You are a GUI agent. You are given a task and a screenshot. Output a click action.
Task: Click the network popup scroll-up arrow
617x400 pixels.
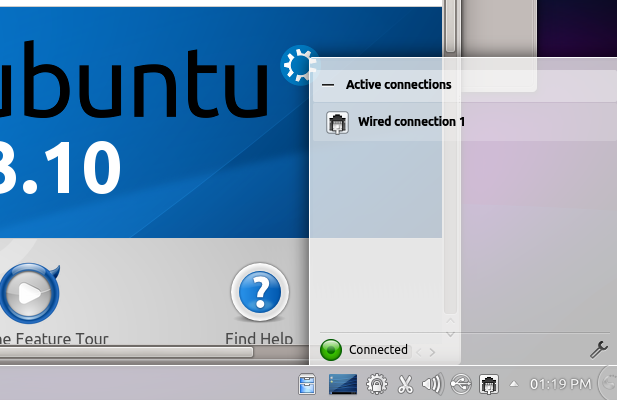(x=451, y=321)
